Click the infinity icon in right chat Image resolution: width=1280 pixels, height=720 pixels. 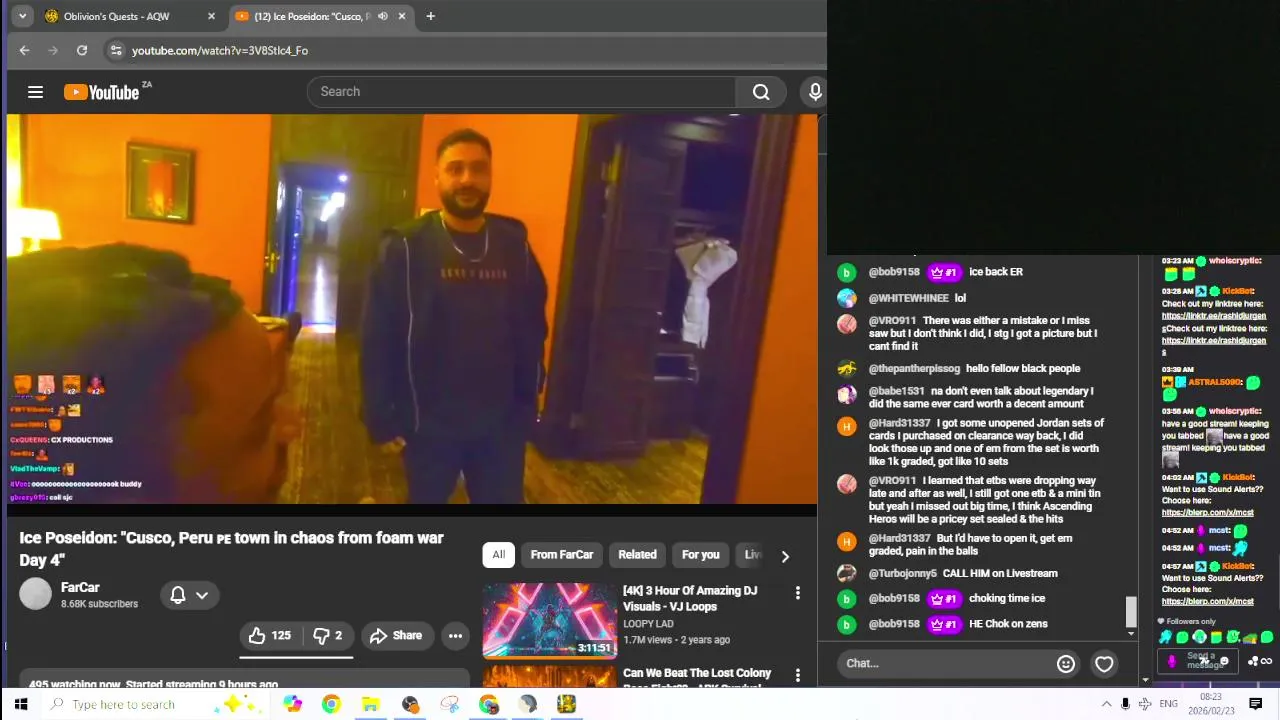(1266, 661)
